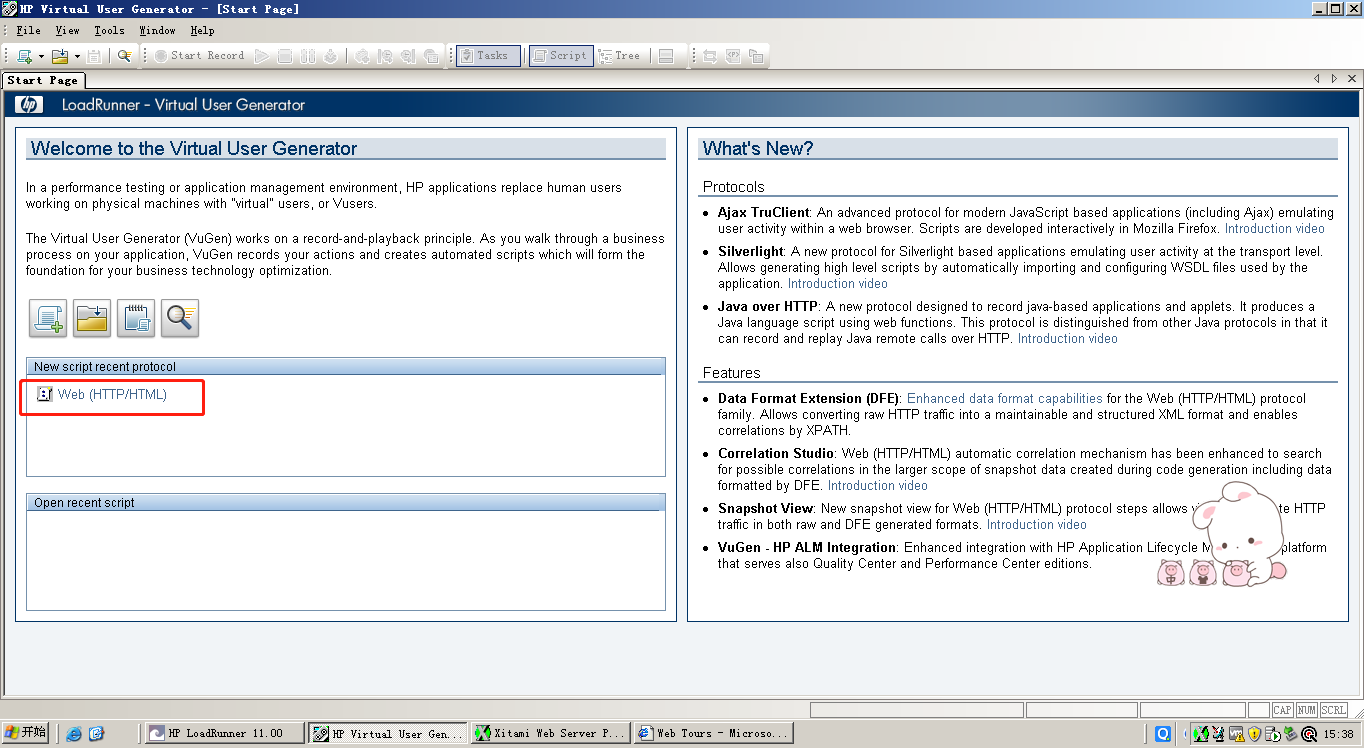Click the Run (play) toolbar icon
The height and width of the screenshot is (748, 1364).
(x=262, y=56)
